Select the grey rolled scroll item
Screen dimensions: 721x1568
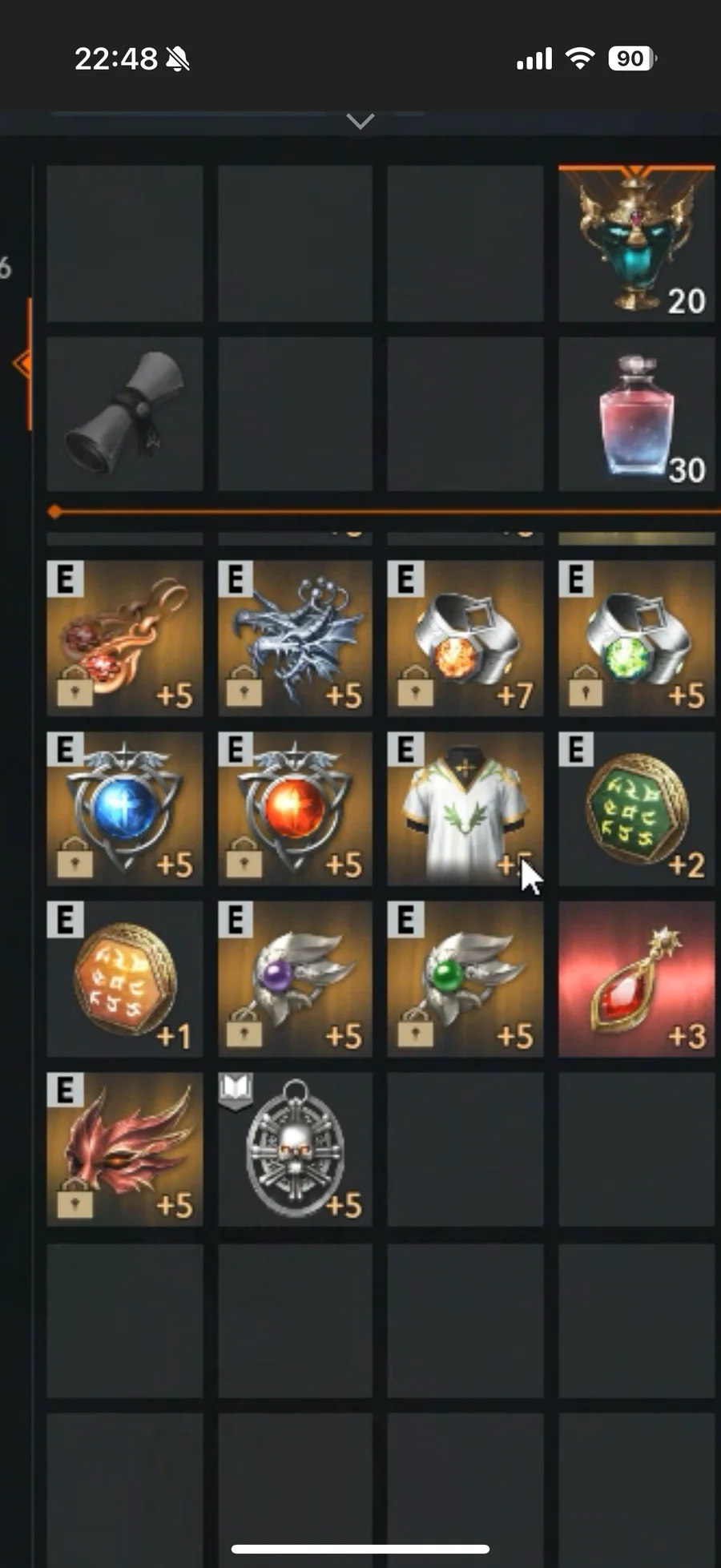tap(125, 413)
